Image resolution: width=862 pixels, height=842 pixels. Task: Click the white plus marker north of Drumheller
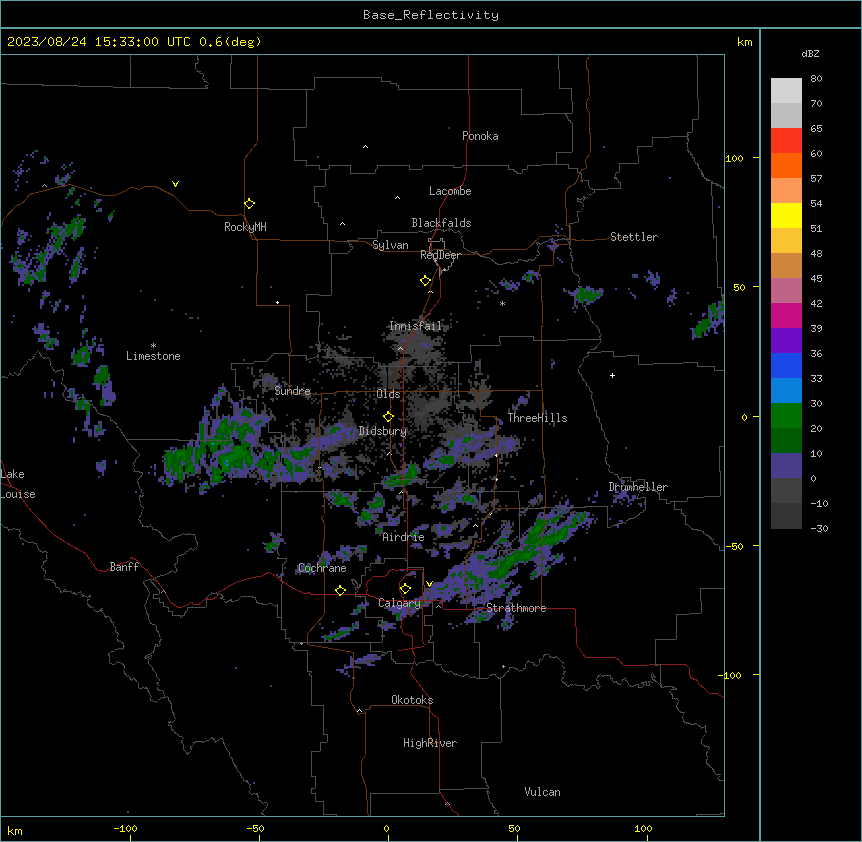[612, 375]
